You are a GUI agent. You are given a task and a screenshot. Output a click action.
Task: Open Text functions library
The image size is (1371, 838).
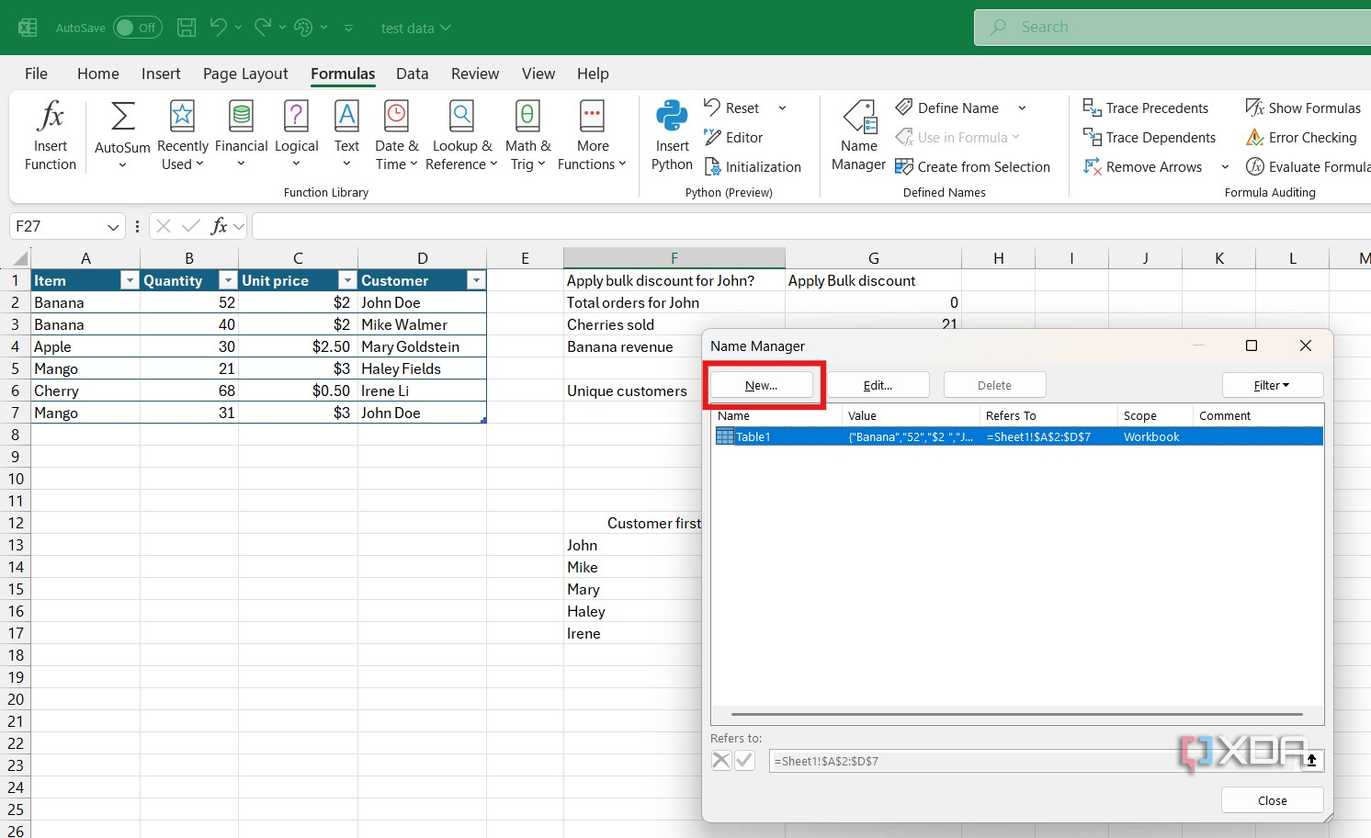346,136
